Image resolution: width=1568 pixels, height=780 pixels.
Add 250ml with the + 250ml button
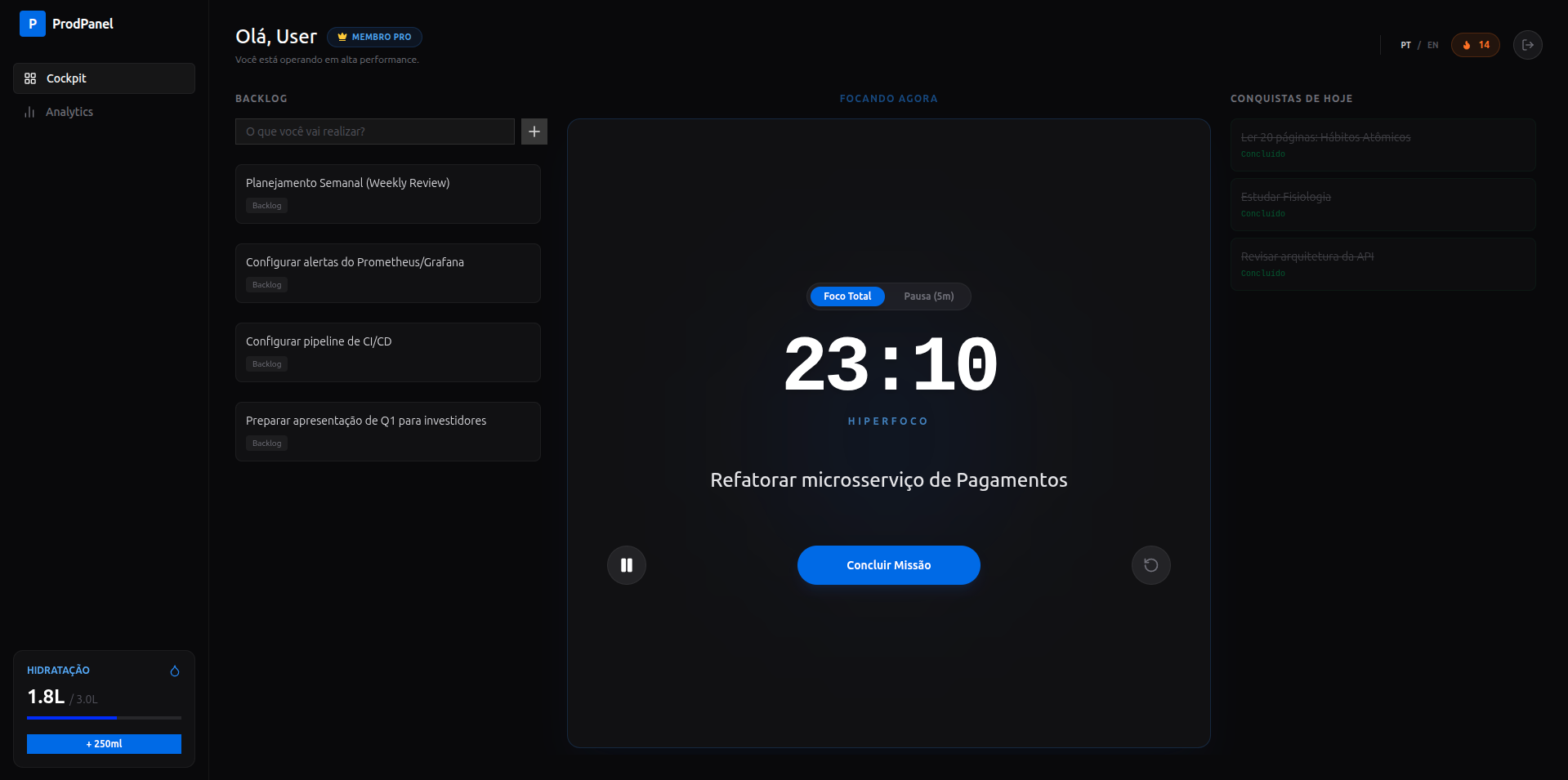click(104, 744)
